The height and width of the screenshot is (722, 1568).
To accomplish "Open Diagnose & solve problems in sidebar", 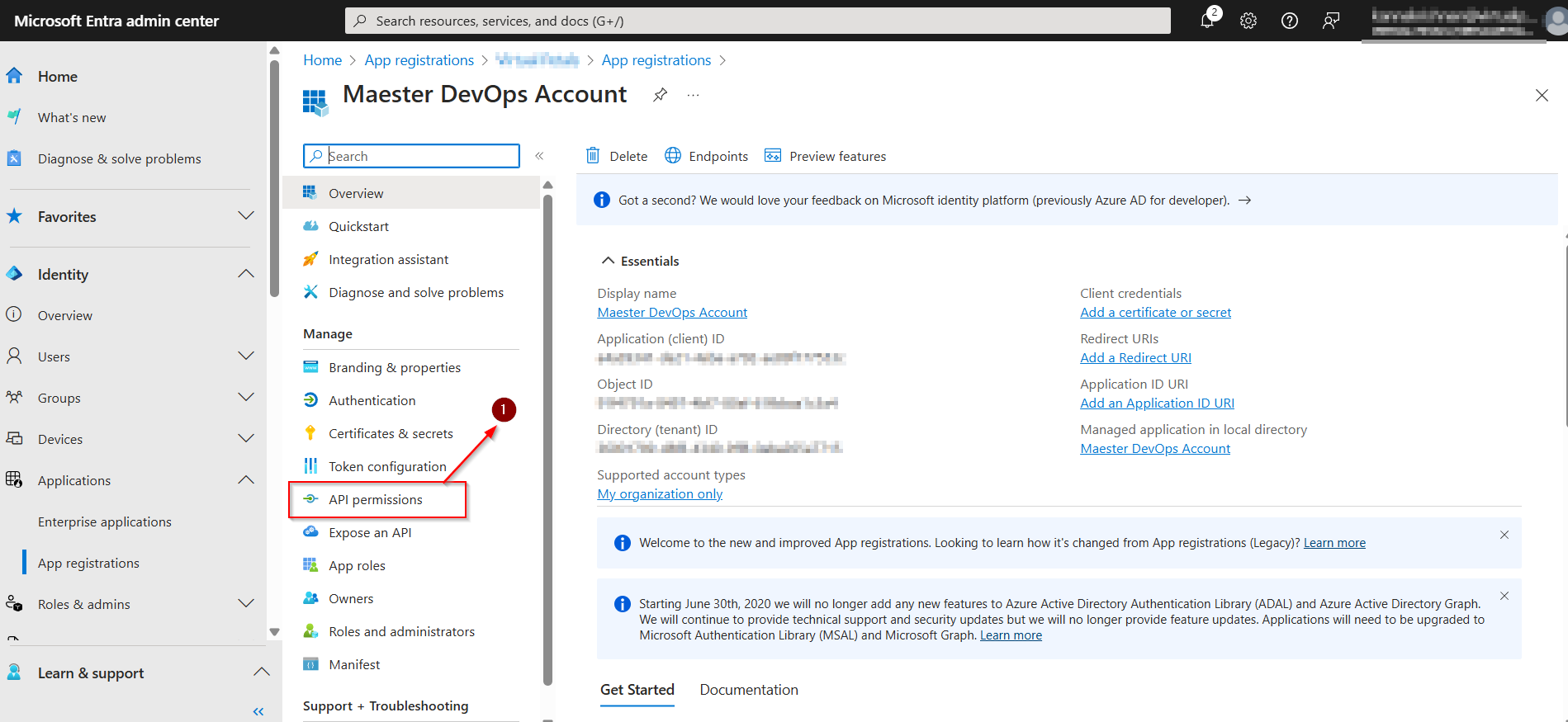I will (120, 158).
